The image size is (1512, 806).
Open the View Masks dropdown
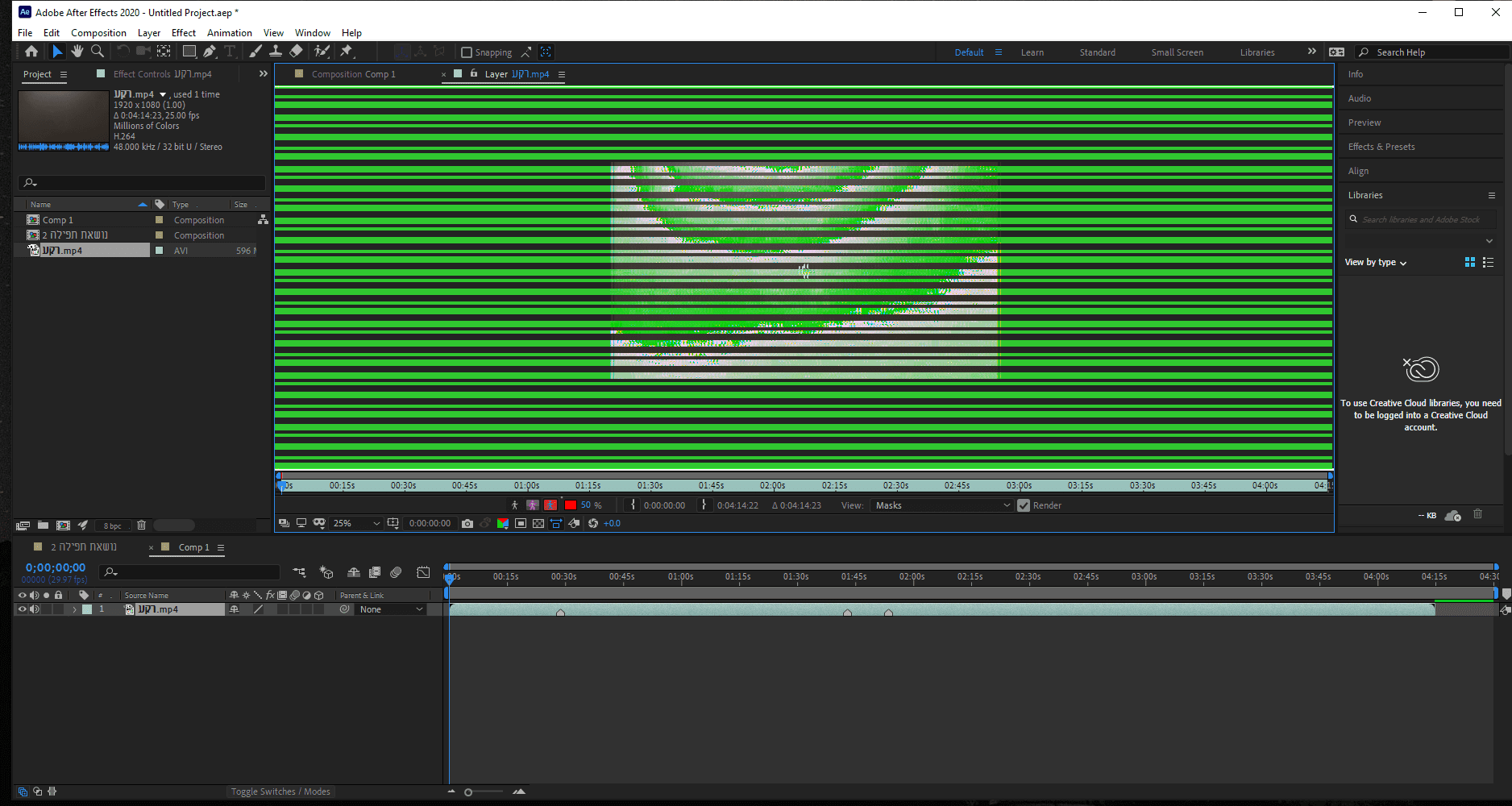pos(941,505)
